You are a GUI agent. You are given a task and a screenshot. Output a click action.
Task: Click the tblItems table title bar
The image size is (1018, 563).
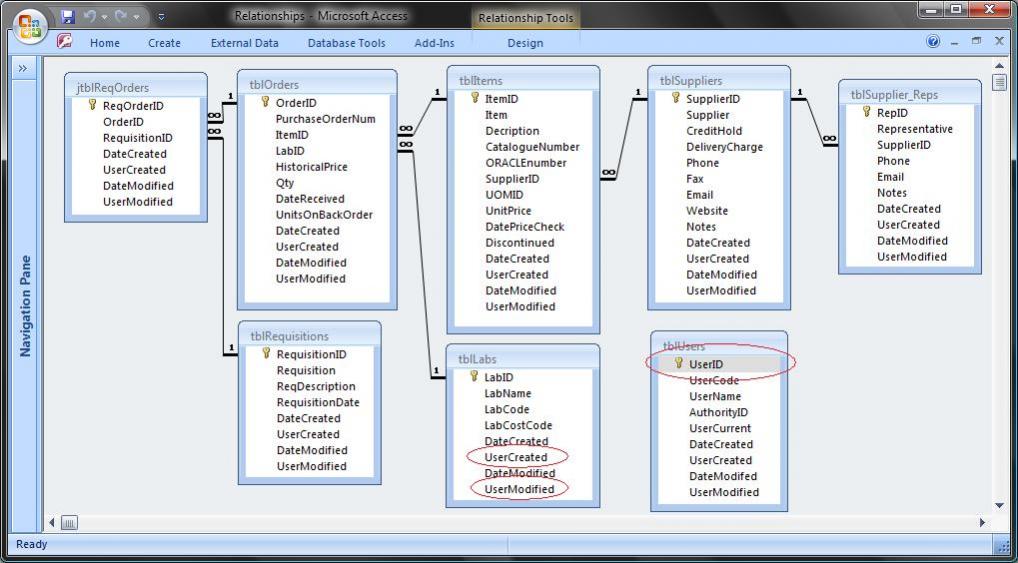tap(523, 81)
